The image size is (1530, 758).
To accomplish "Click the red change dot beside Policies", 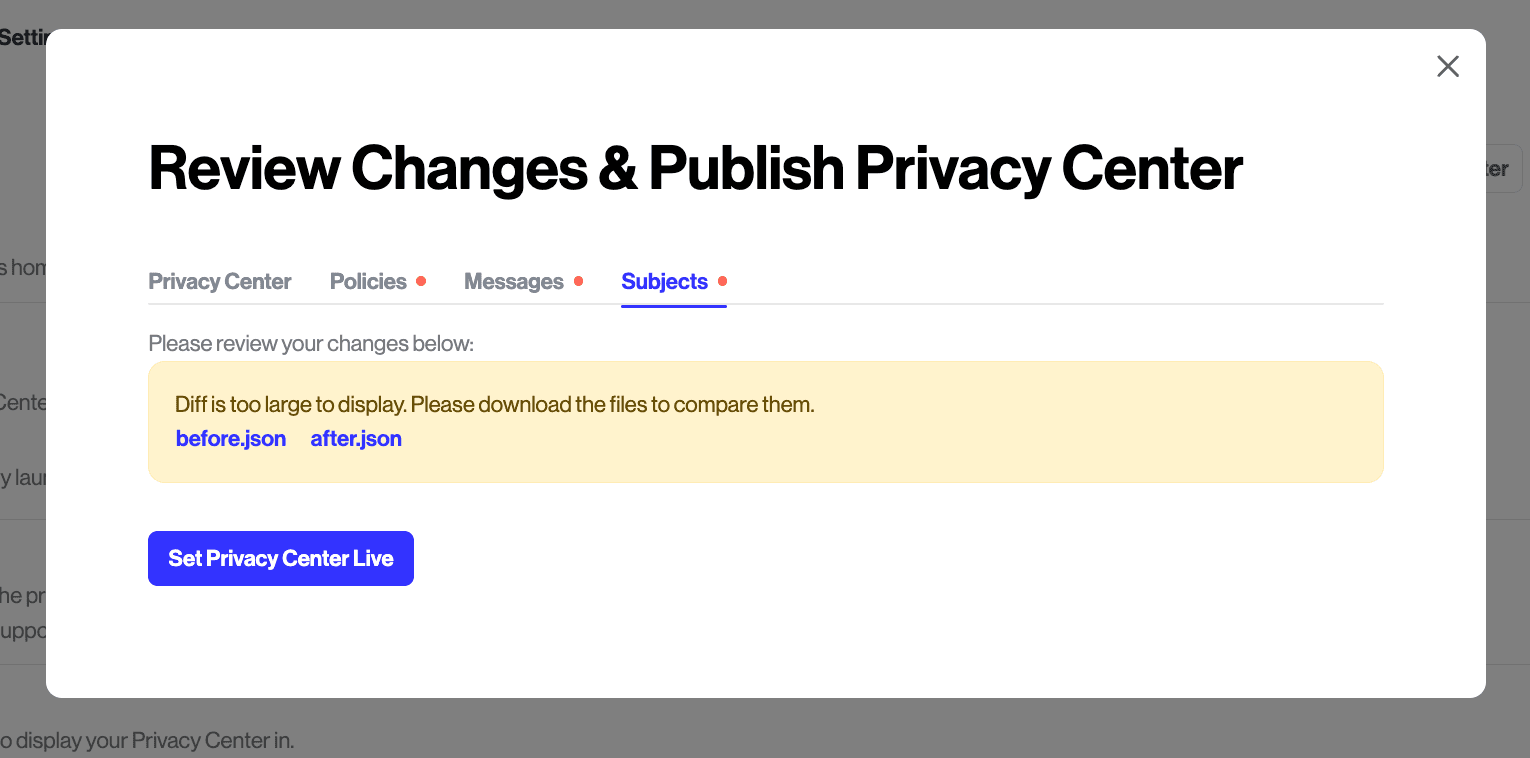I will coord(421,281).
